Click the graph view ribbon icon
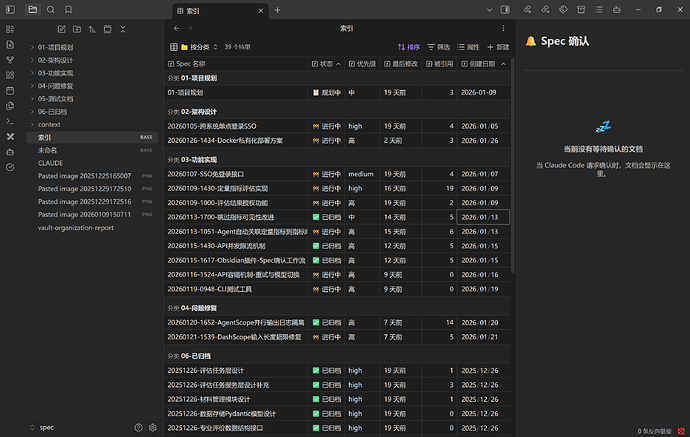This screenshot has height=437, width=690. pos(10,60)
